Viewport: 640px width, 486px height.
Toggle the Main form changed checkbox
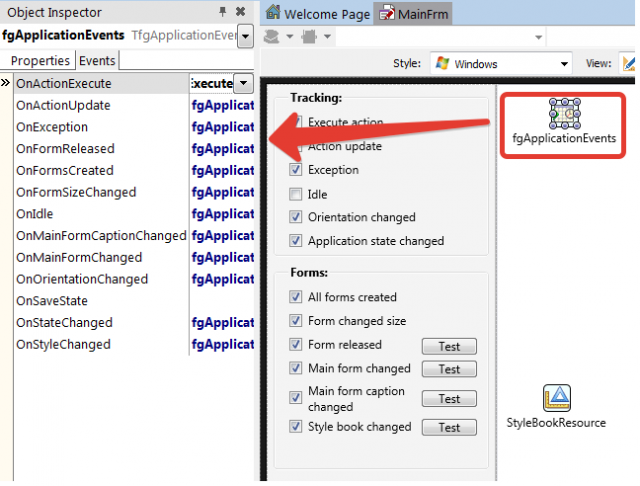[x=296, y=368]
